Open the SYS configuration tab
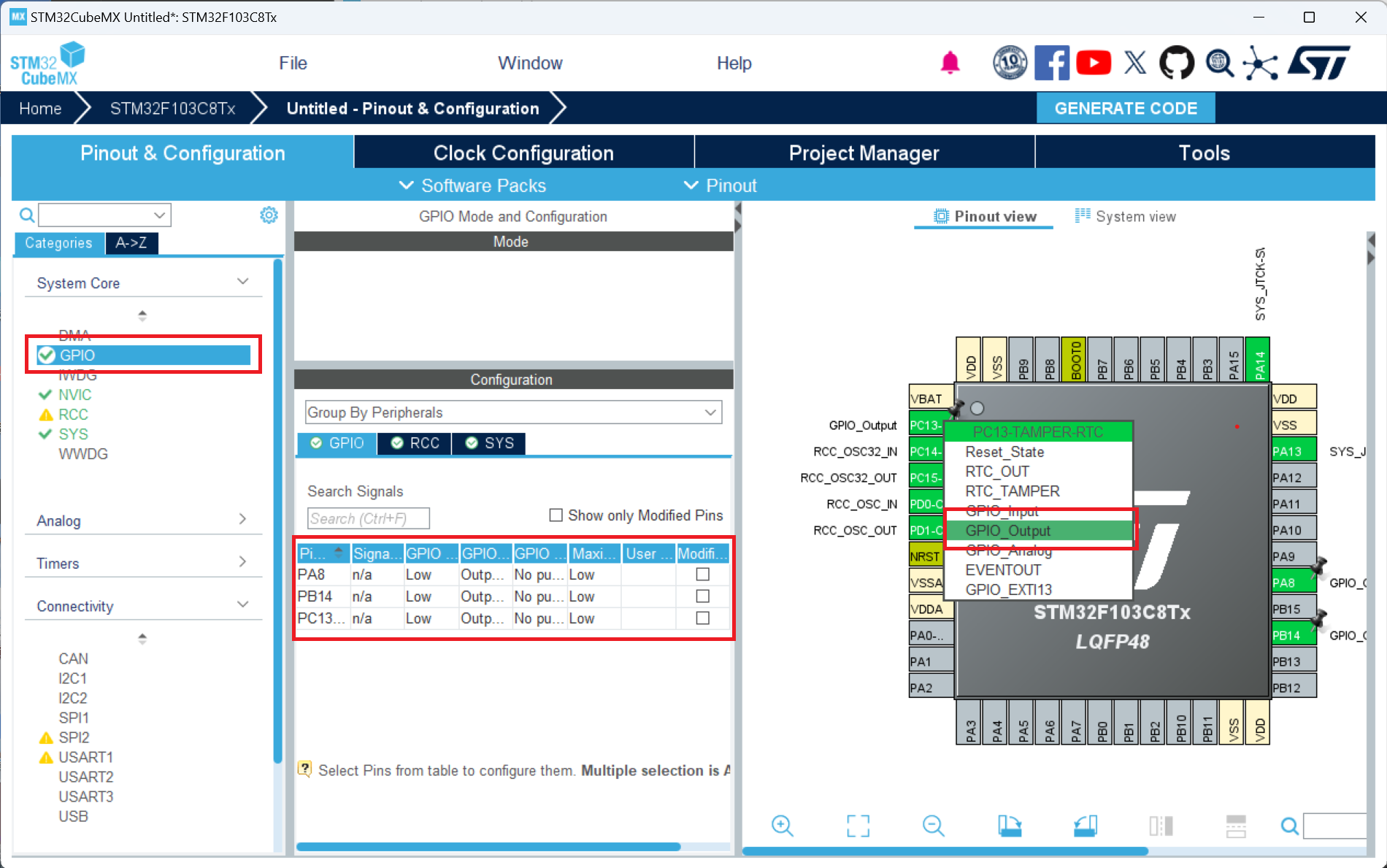Screen dimensions: 1387x868 [489, 443]
